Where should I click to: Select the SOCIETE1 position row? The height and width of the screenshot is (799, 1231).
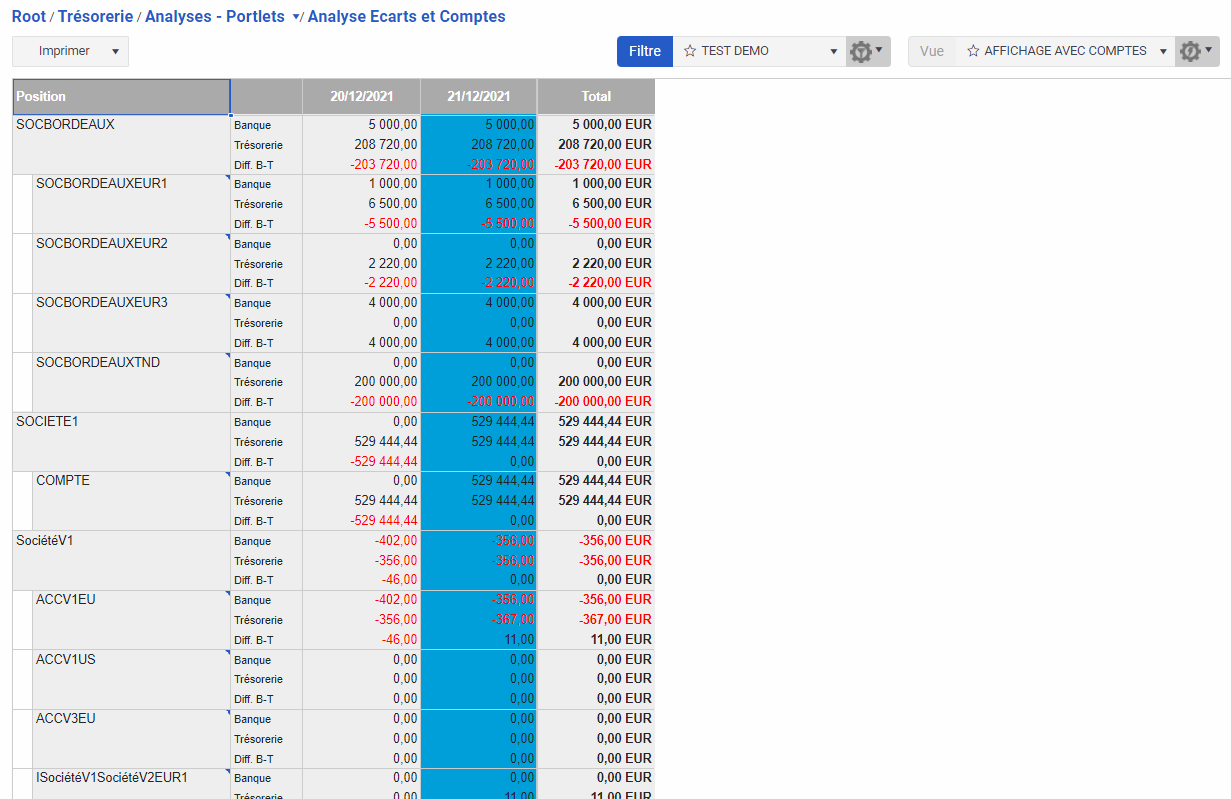click(x=47, y=422)
